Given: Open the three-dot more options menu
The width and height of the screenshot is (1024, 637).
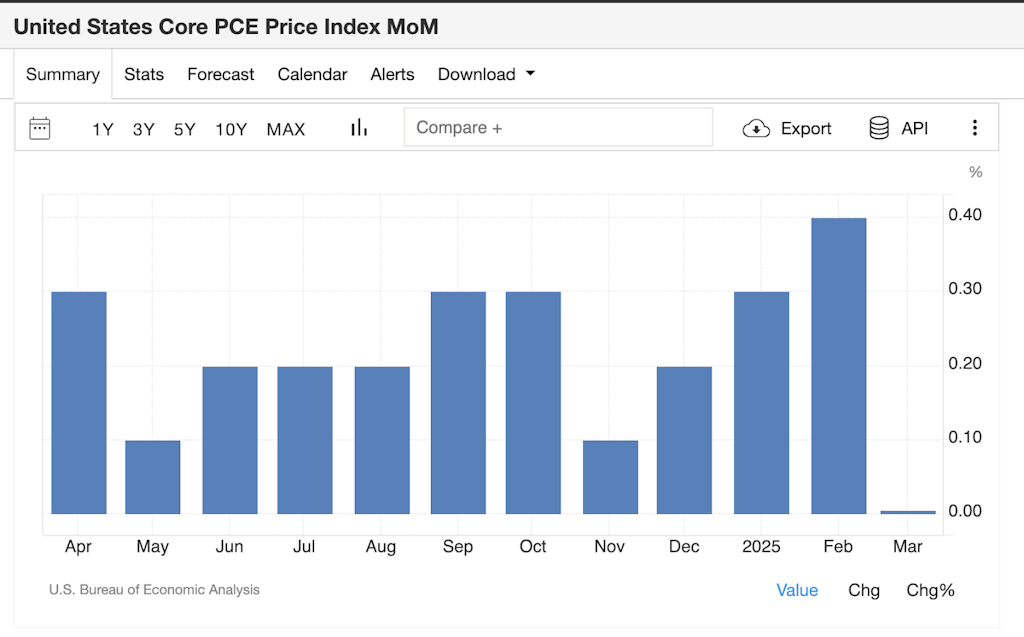Looking at the screenshot, I should pos(975,128).
